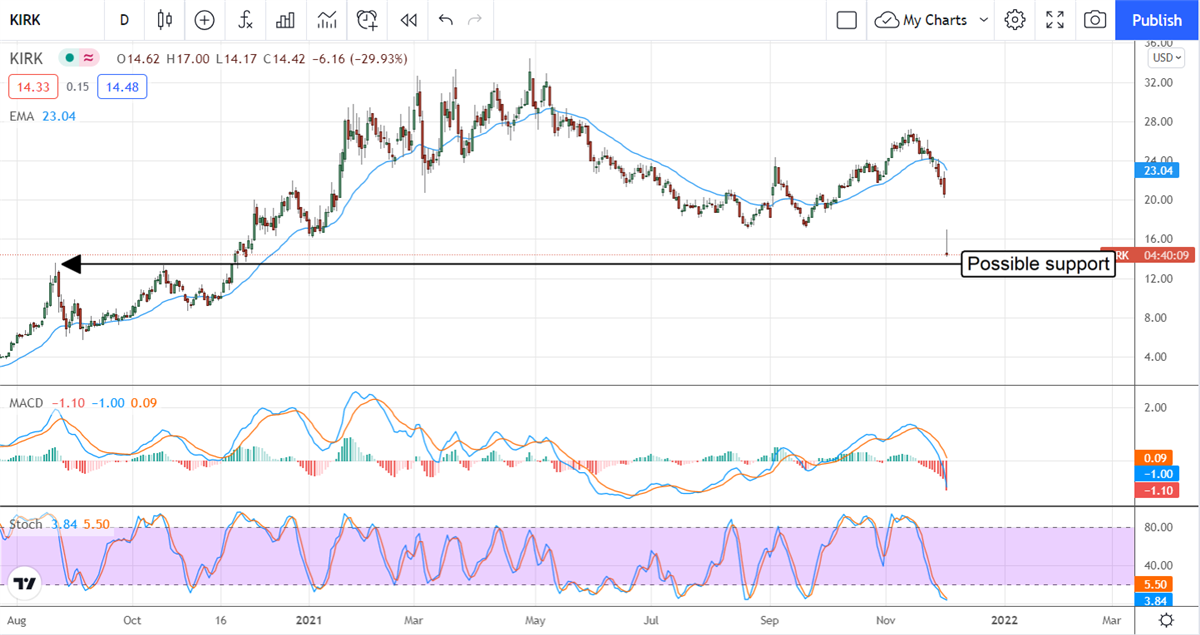Image resolution: width=1200 pixels, height=635 pixels.
Task: Select the EMA indicator legend
Action: coord(42,116)
